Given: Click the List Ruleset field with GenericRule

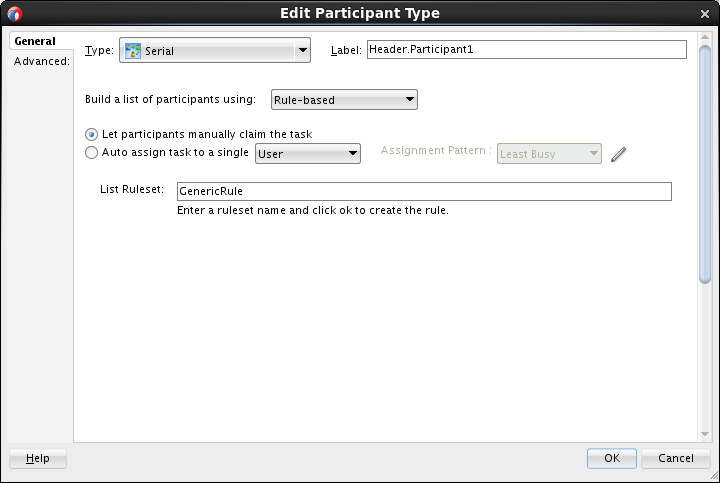Looking at the screenshot, I should click(x=423, y=191).
